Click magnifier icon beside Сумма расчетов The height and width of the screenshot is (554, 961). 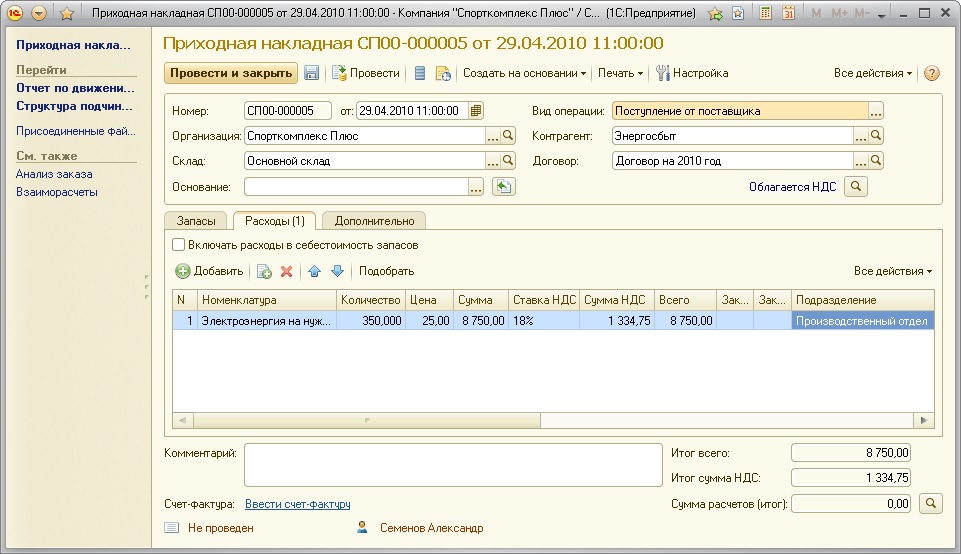point(930,503)
